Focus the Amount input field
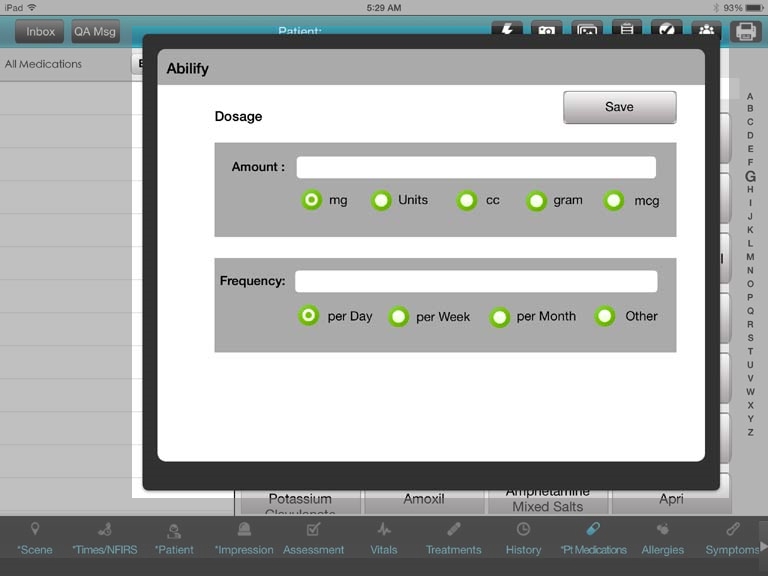Viewport: 768px width, 576px height. (x=476, y=167)
